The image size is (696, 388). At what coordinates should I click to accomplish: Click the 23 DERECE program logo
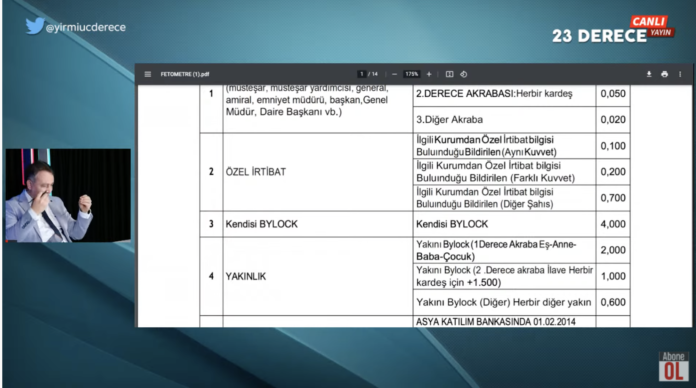[599, 36]
